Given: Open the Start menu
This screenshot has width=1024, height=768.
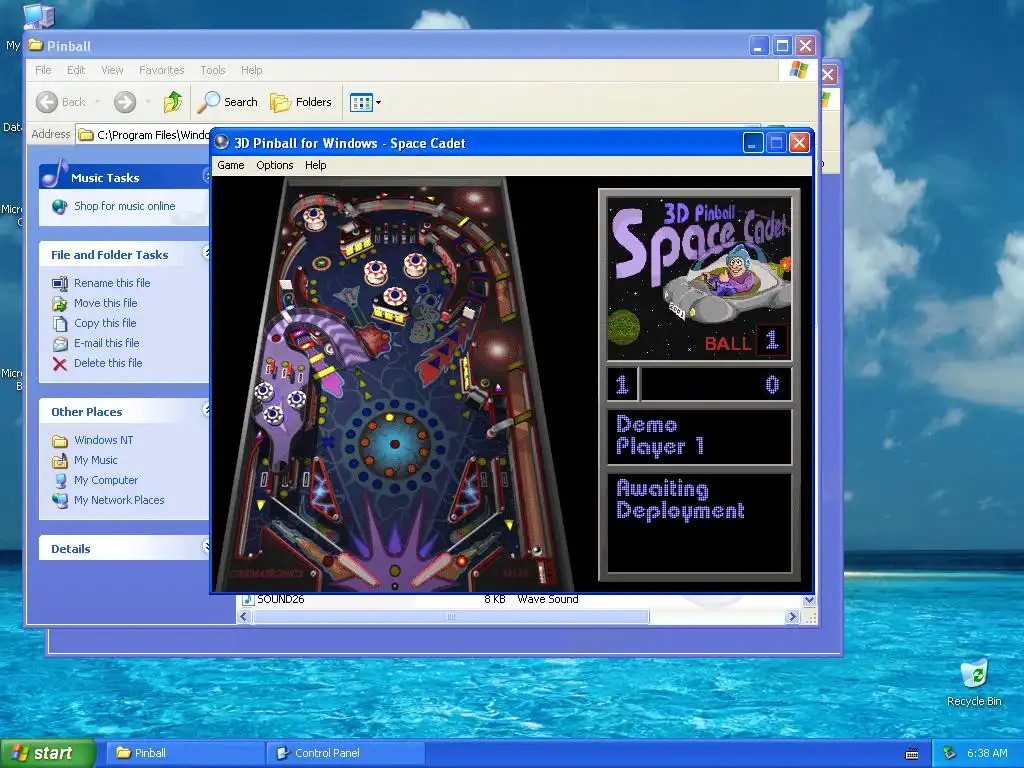Looking at the screenshot, I should [x=48, y=753].
